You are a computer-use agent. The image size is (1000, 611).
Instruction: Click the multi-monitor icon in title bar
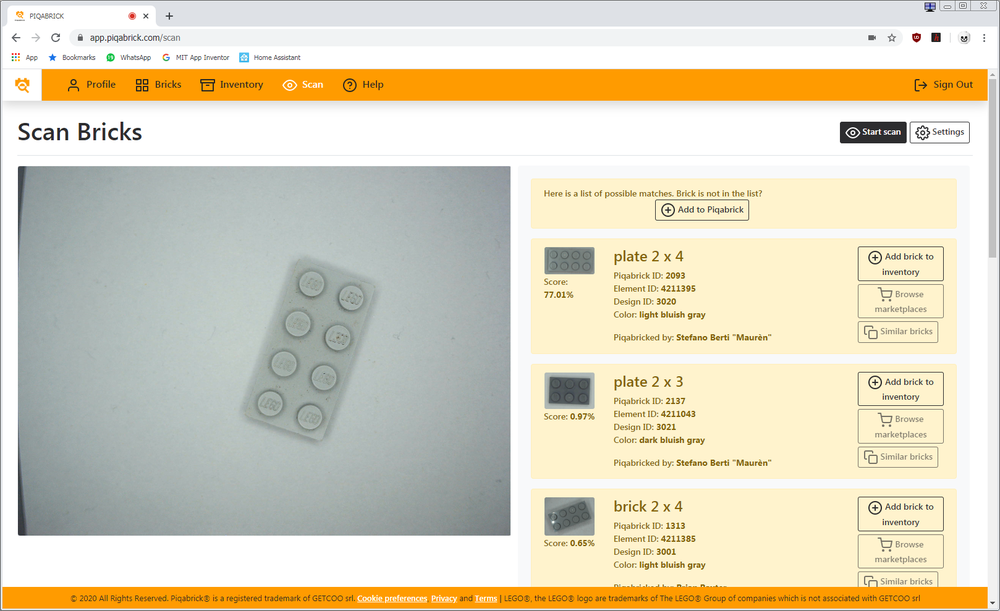[x=930, y=6]
